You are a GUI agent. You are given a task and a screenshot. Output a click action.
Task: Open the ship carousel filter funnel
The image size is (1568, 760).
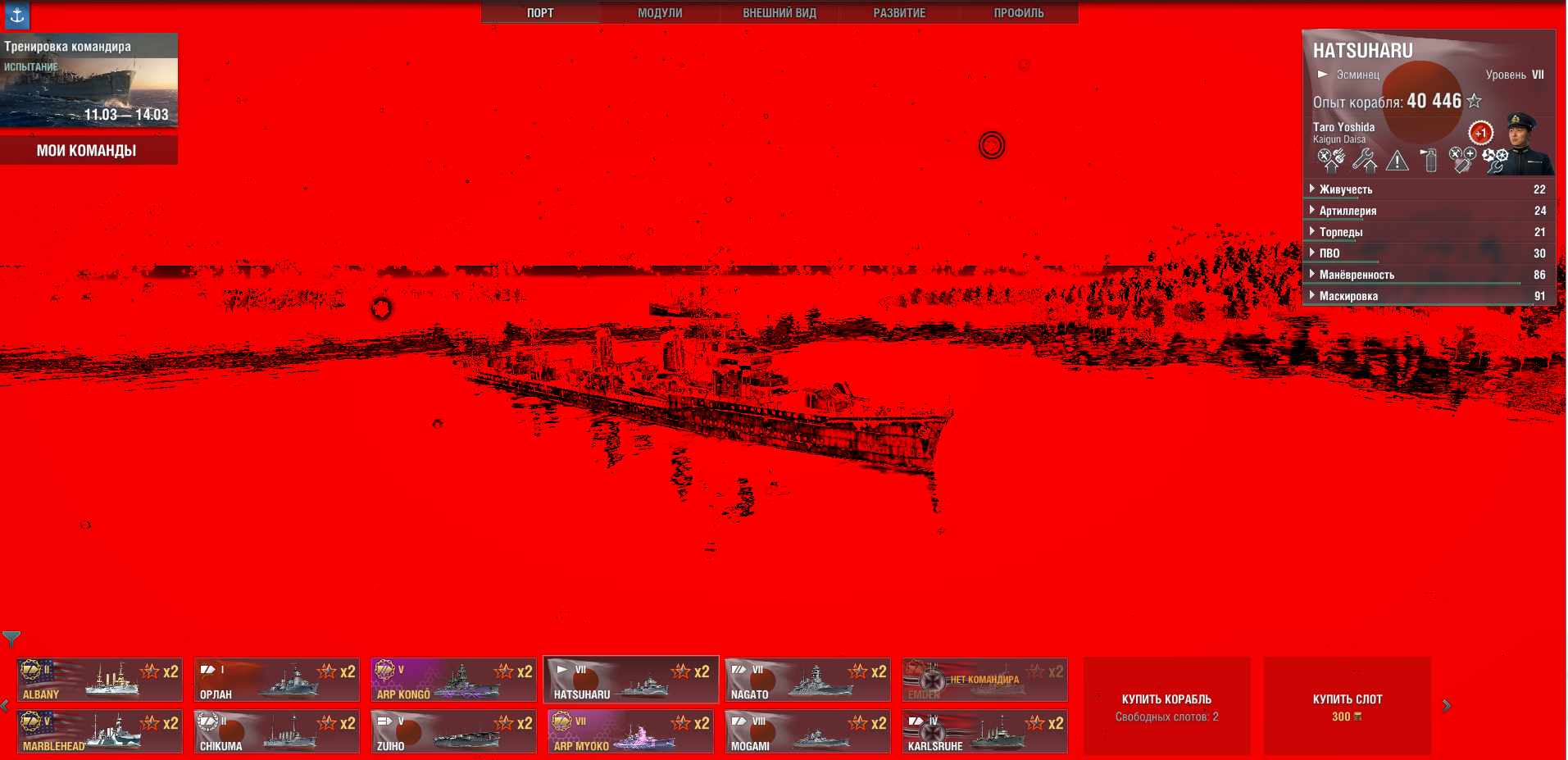[x=11, y=639]
